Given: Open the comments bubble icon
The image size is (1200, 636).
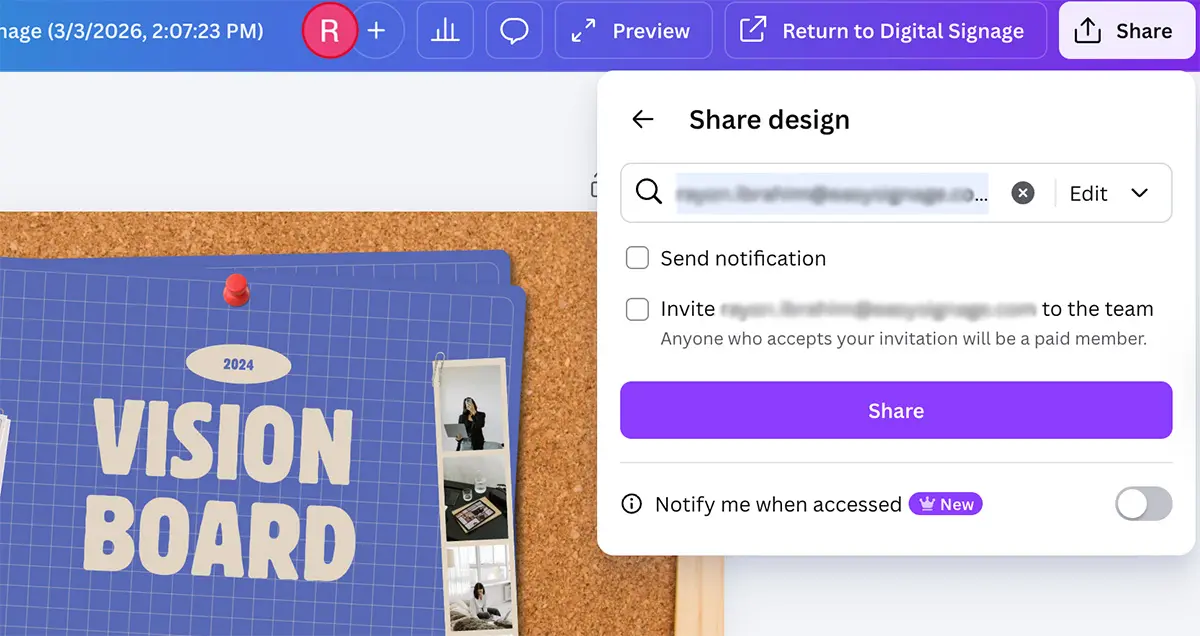Looking at the screenshot, I should coord(514,30).
